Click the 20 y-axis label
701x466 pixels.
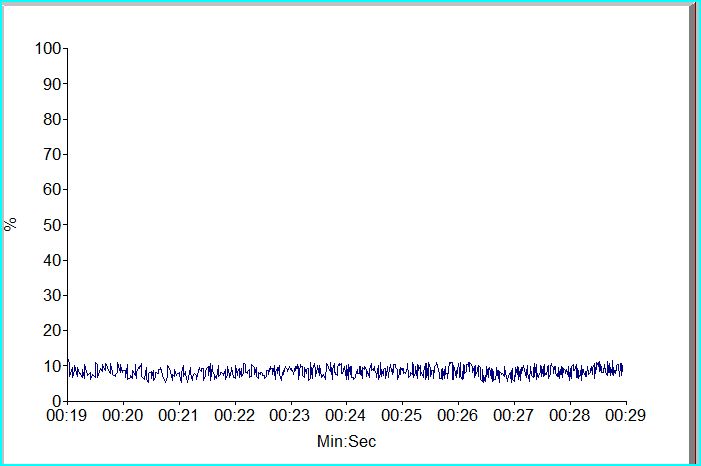[x=52, y=331]
